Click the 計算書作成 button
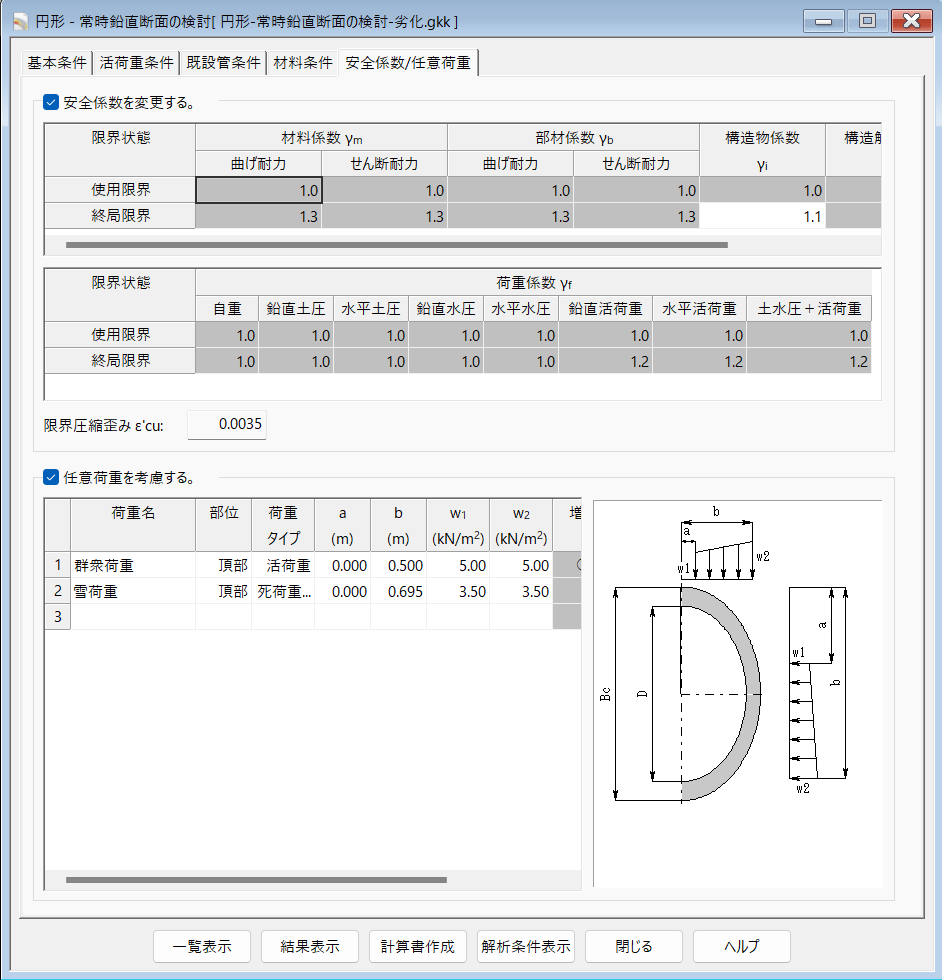 tap(418, 946)
